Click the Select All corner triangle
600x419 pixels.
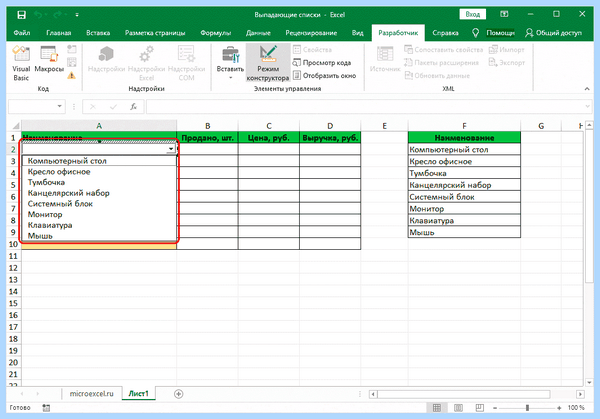coord(15,126)
